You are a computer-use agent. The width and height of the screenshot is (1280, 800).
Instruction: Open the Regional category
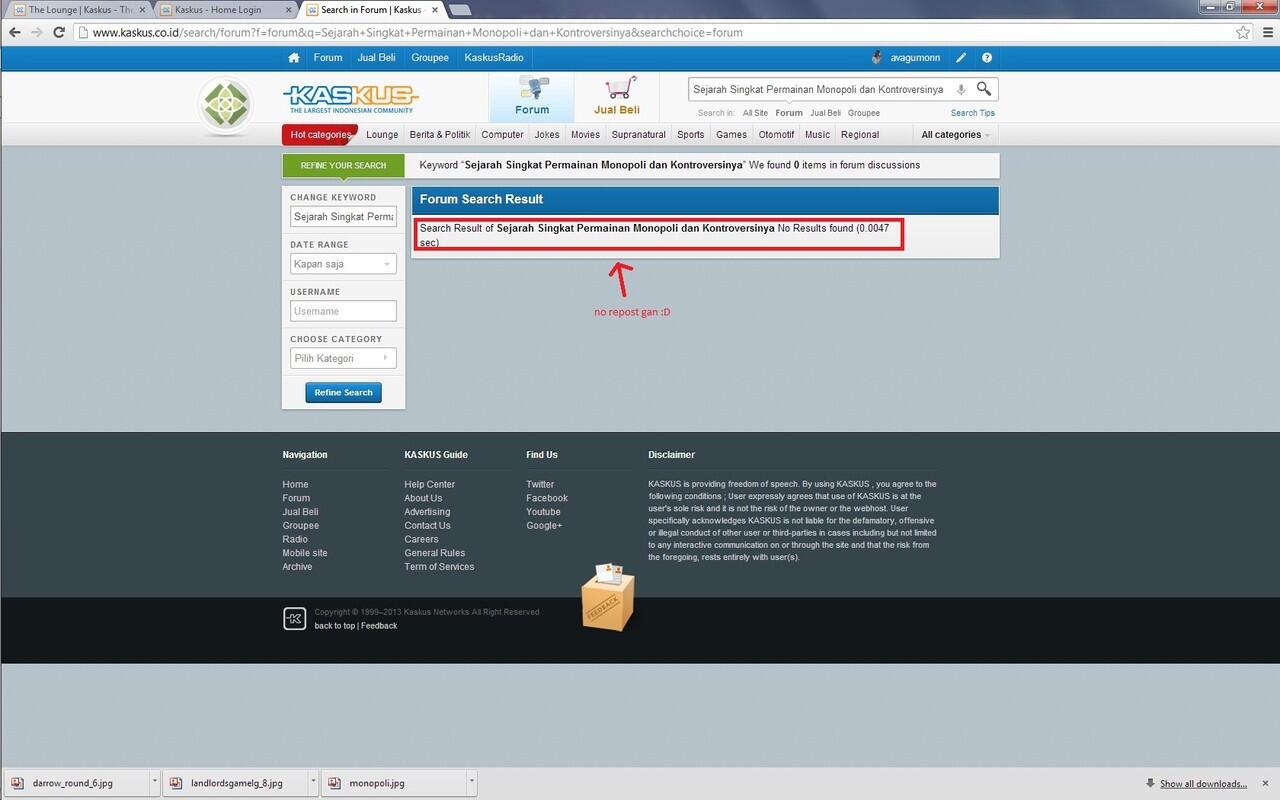pyautogui.click(x=860, y=135)
